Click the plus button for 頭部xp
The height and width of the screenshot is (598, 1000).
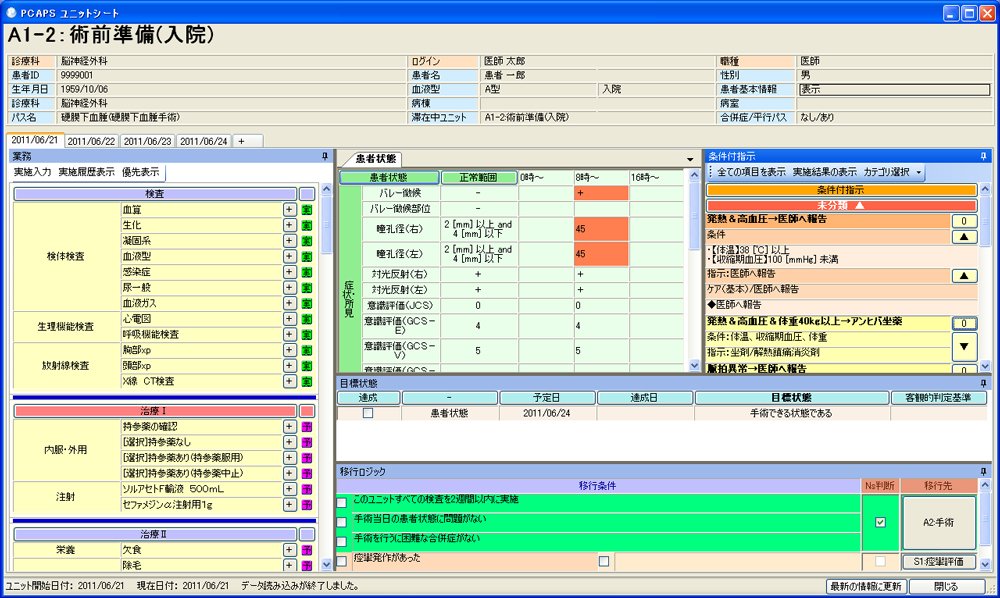coord(290,366)
